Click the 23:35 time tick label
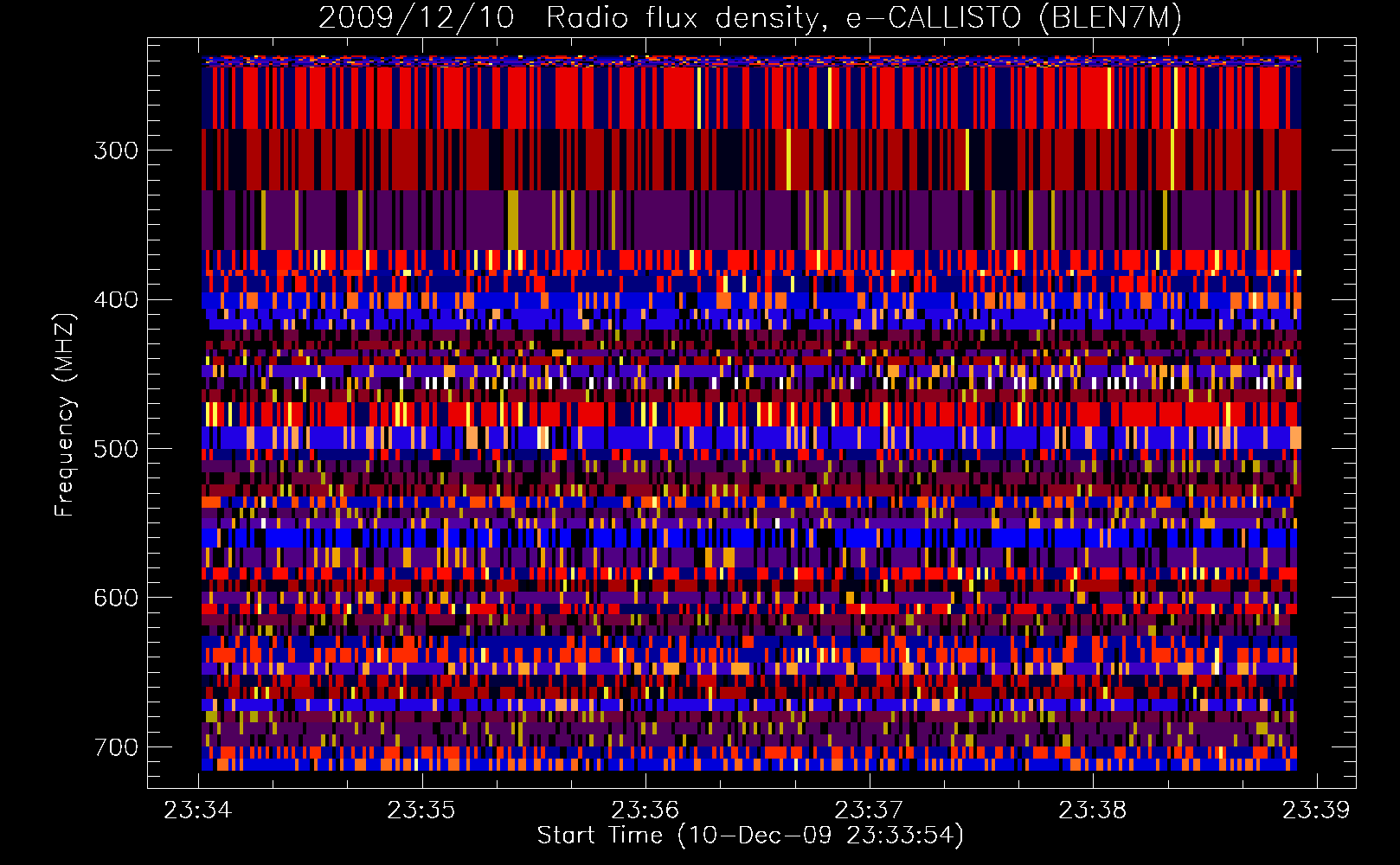 pyautogui.click(x=422, y=810)
